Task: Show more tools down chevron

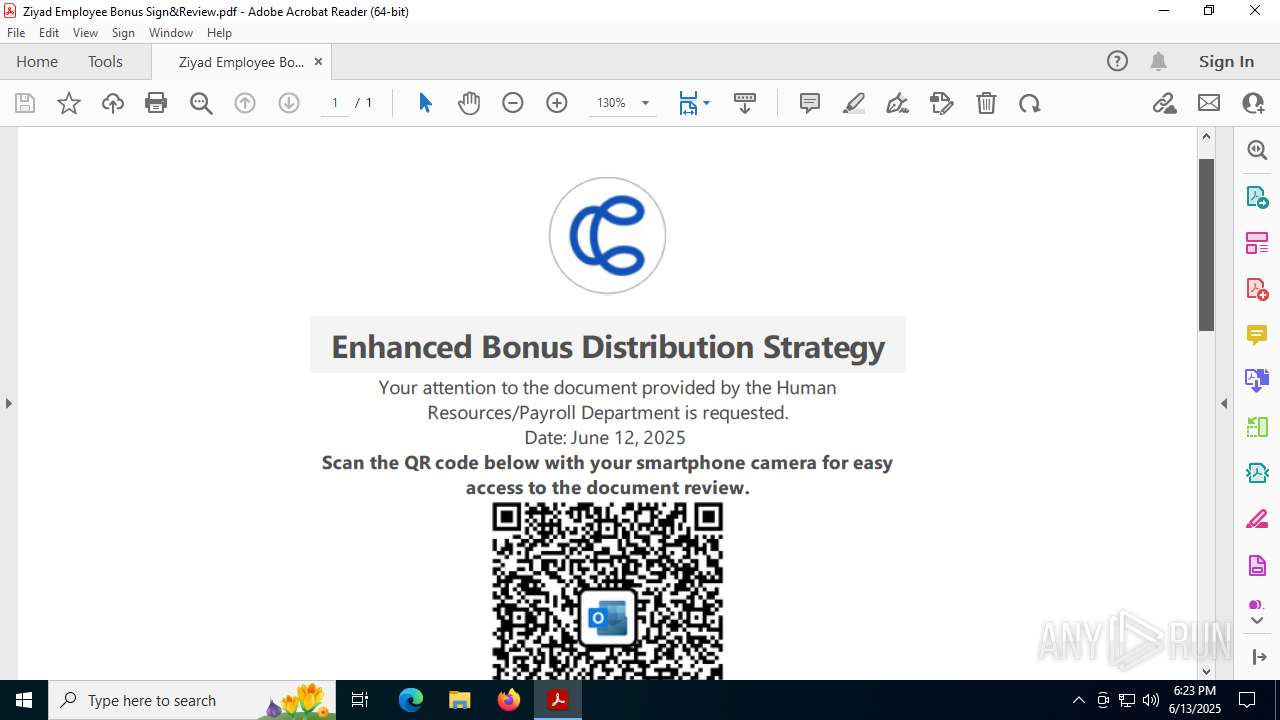Action: coord(1257,621)
